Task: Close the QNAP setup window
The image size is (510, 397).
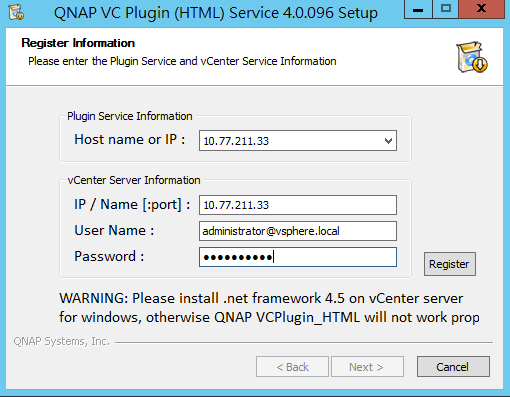Action: point(481,9)
